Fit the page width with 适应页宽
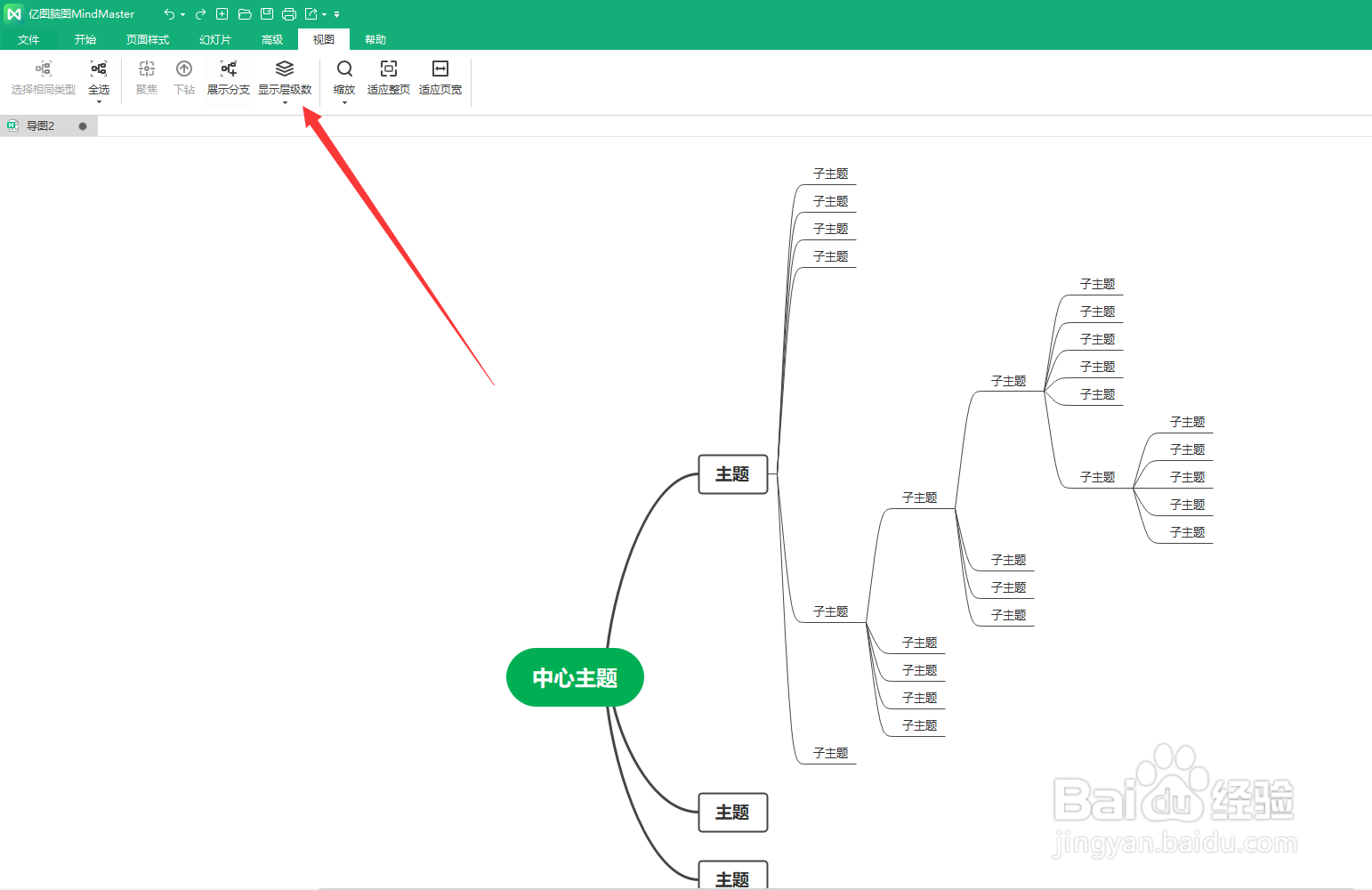 tap(440, 77)
